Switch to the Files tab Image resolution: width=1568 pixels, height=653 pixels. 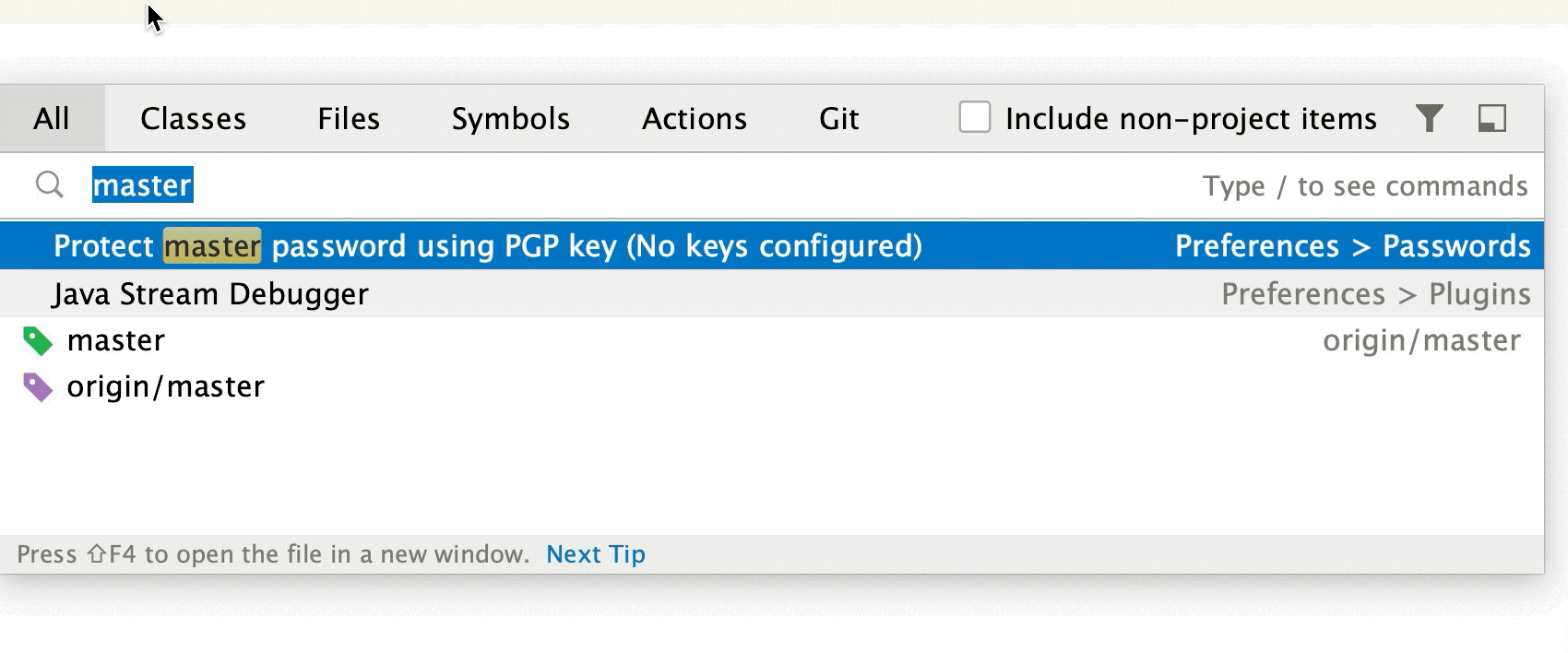tap(348, 118)
